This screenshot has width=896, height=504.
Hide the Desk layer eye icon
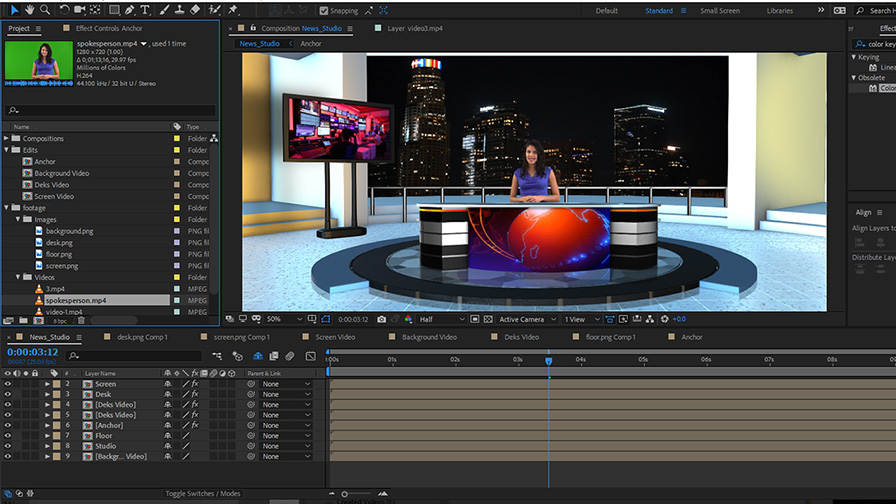point(7,394)
